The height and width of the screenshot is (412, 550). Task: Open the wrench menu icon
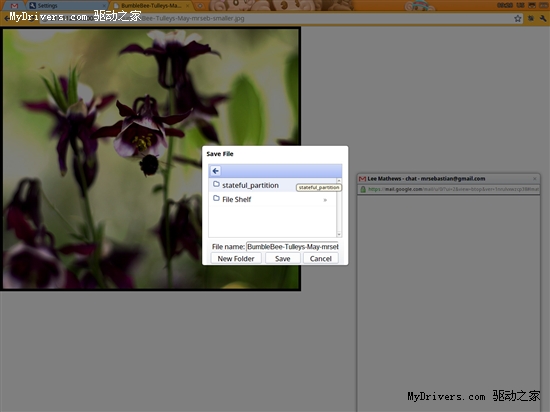(543, 18)
